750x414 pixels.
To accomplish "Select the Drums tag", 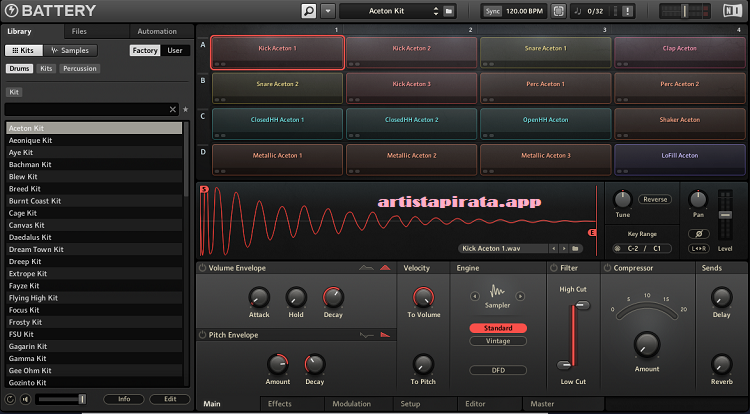I will click(x=19, y=68).
